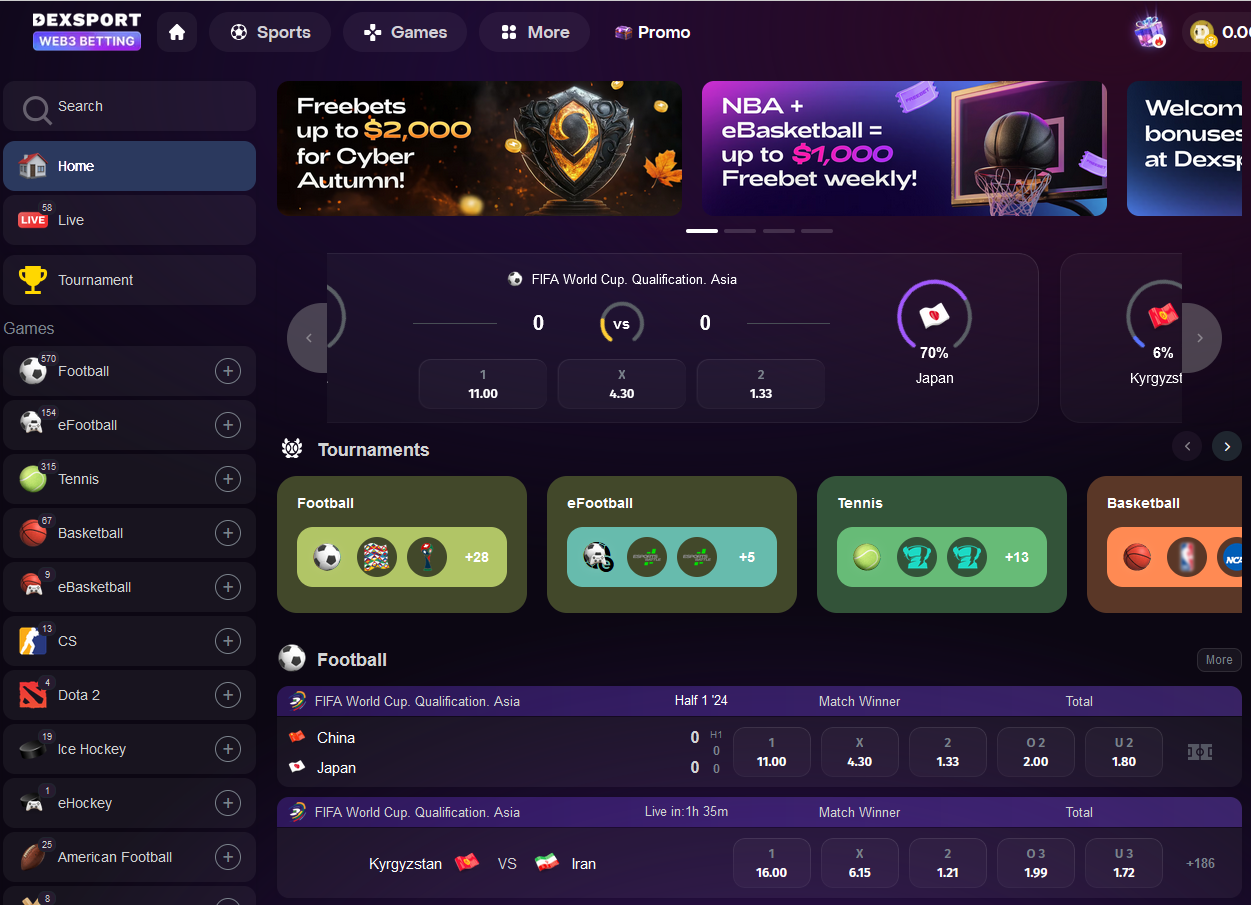Click the Football section More button
Viewport: 1251px width, 905px height.
(1219, 660)
